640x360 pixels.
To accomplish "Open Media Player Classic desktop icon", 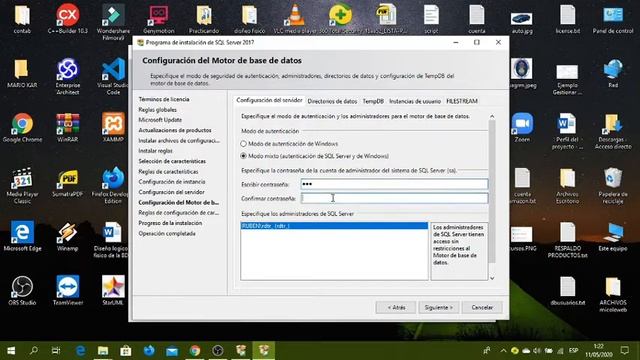I will (22, 185).
